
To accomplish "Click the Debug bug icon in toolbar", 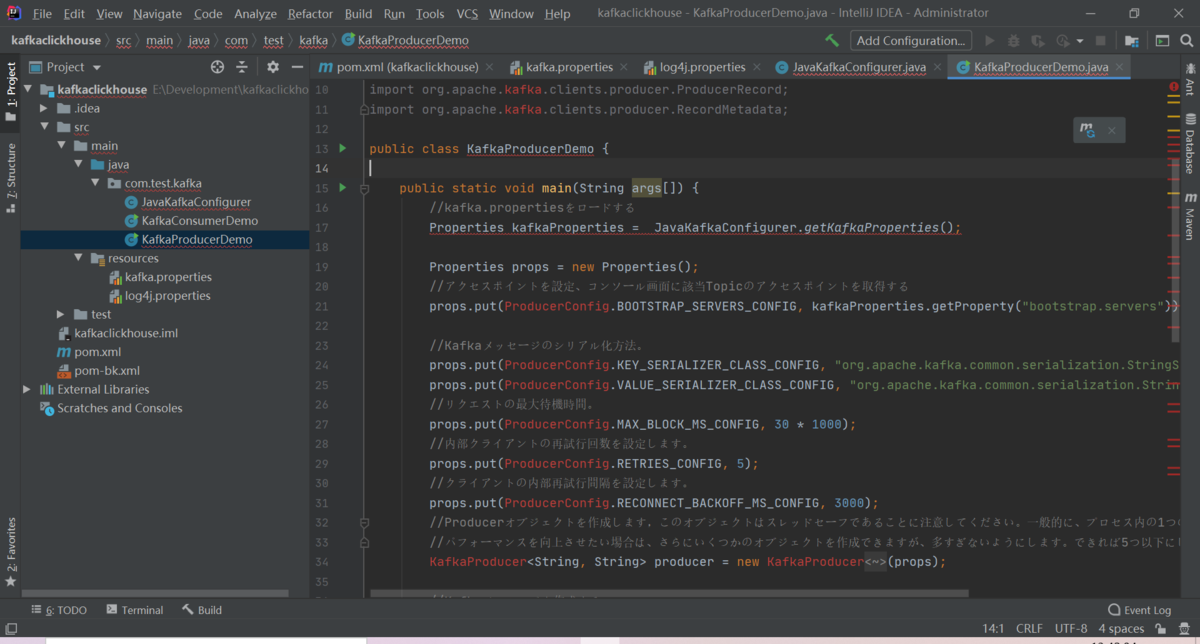I will click(x=1014, y=41).
